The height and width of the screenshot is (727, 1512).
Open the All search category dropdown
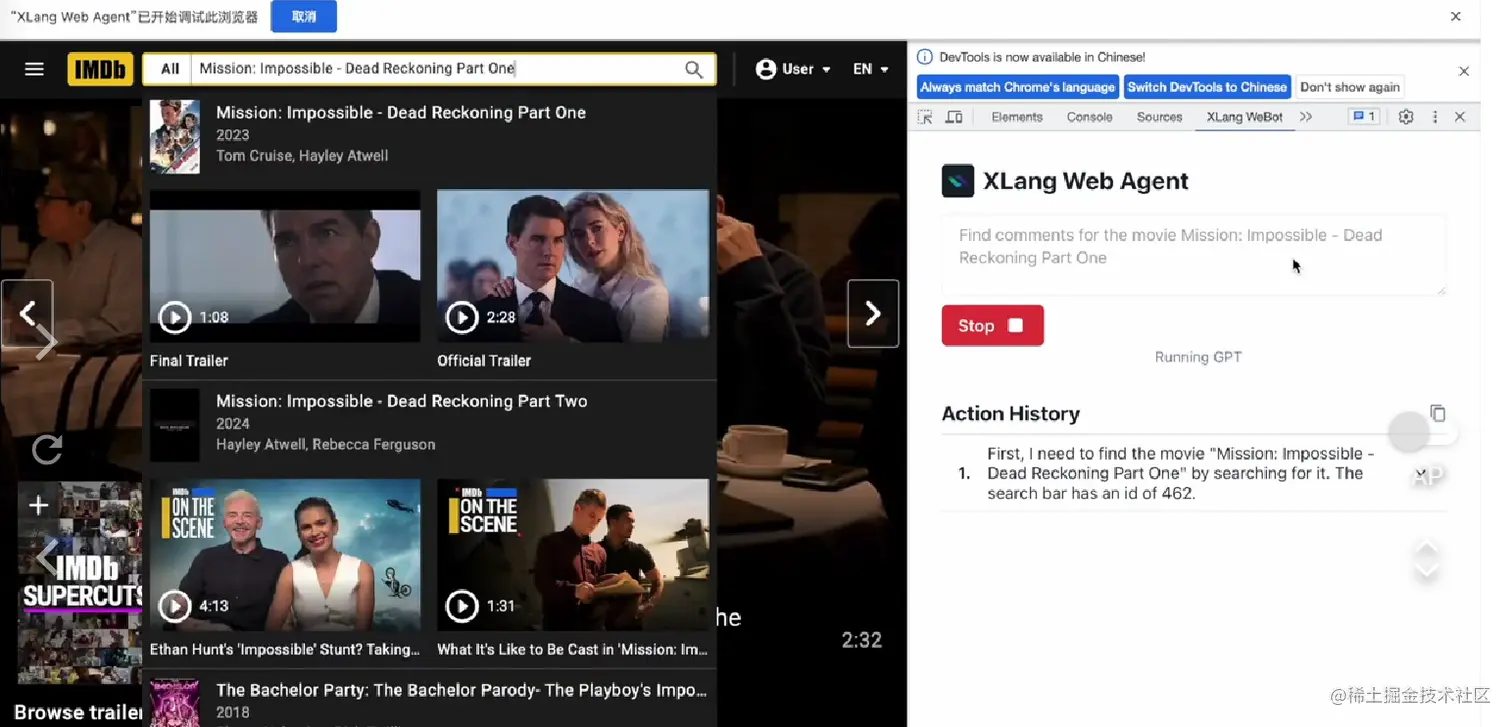click(170, 69)
